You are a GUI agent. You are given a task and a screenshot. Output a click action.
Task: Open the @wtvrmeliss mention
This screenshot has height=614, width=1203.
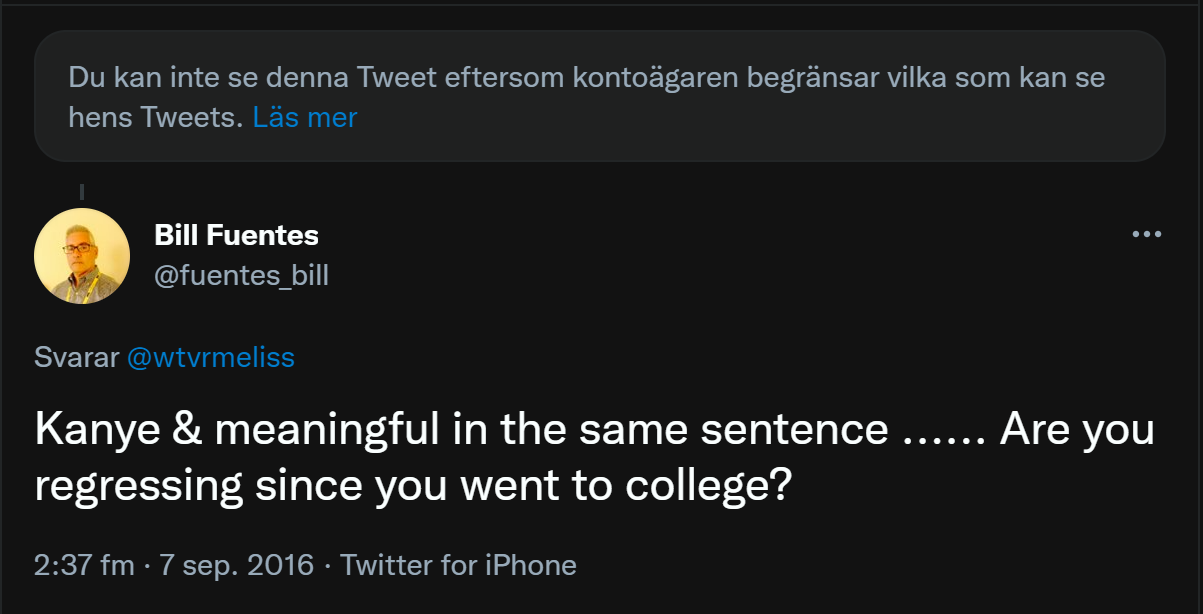(x=210, y=357)
